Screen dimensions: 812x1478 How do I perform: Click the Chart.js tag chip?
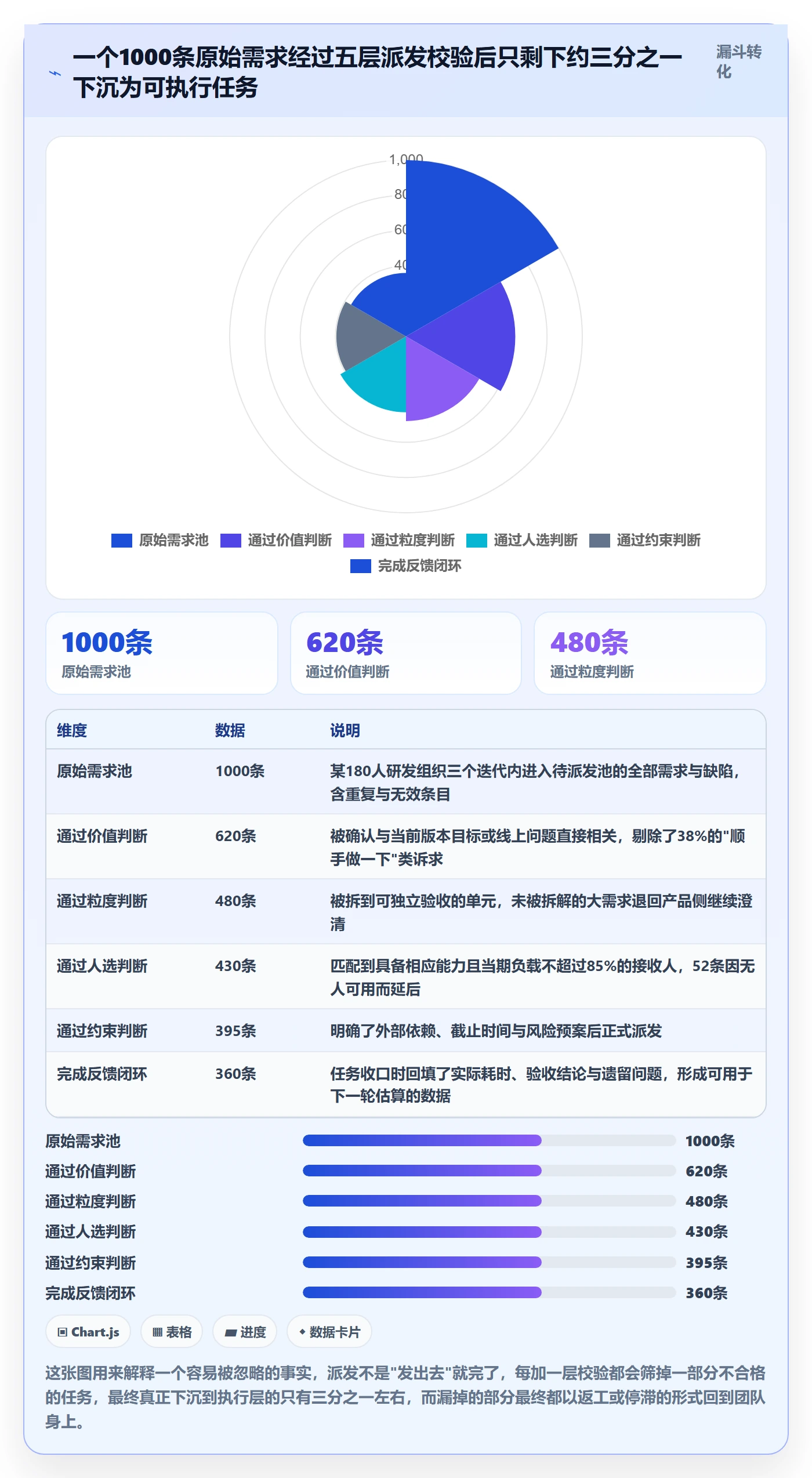[x=88, y=1332]
